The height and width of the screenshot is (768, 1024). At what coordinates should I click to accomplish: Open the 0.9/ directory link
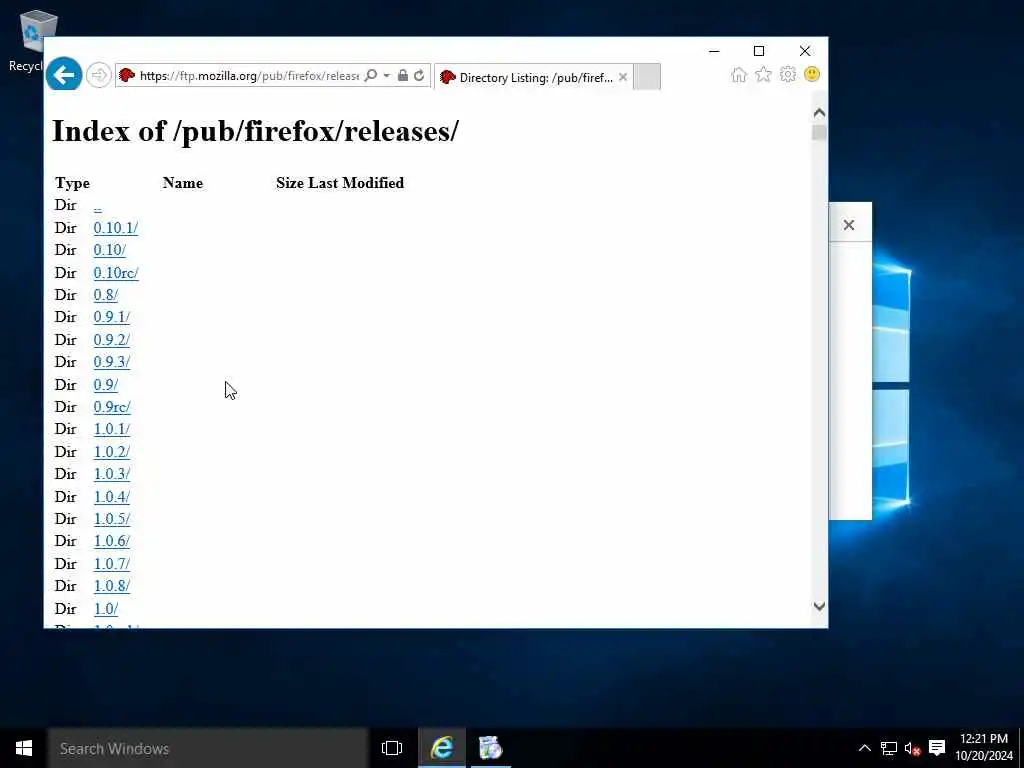point(106,385)
